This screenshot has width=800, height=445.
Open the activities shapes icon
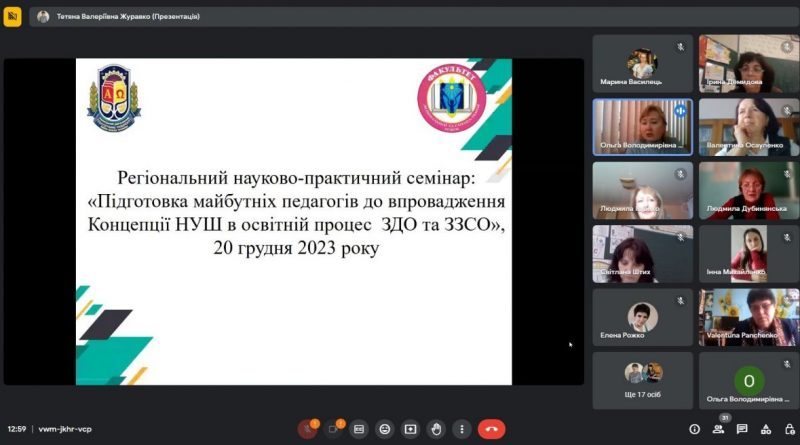point(766,429)
